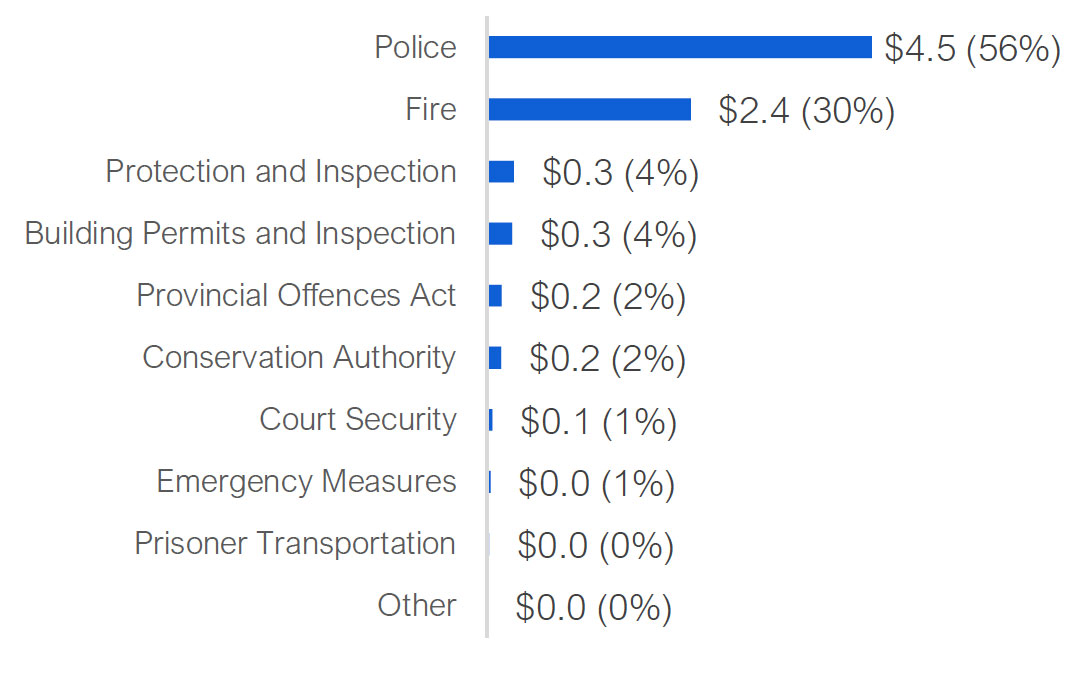Click the Fire bar in the chart
Viewport: 1078px width, 680px height.
pyautogui.click(x=590, y=109)
